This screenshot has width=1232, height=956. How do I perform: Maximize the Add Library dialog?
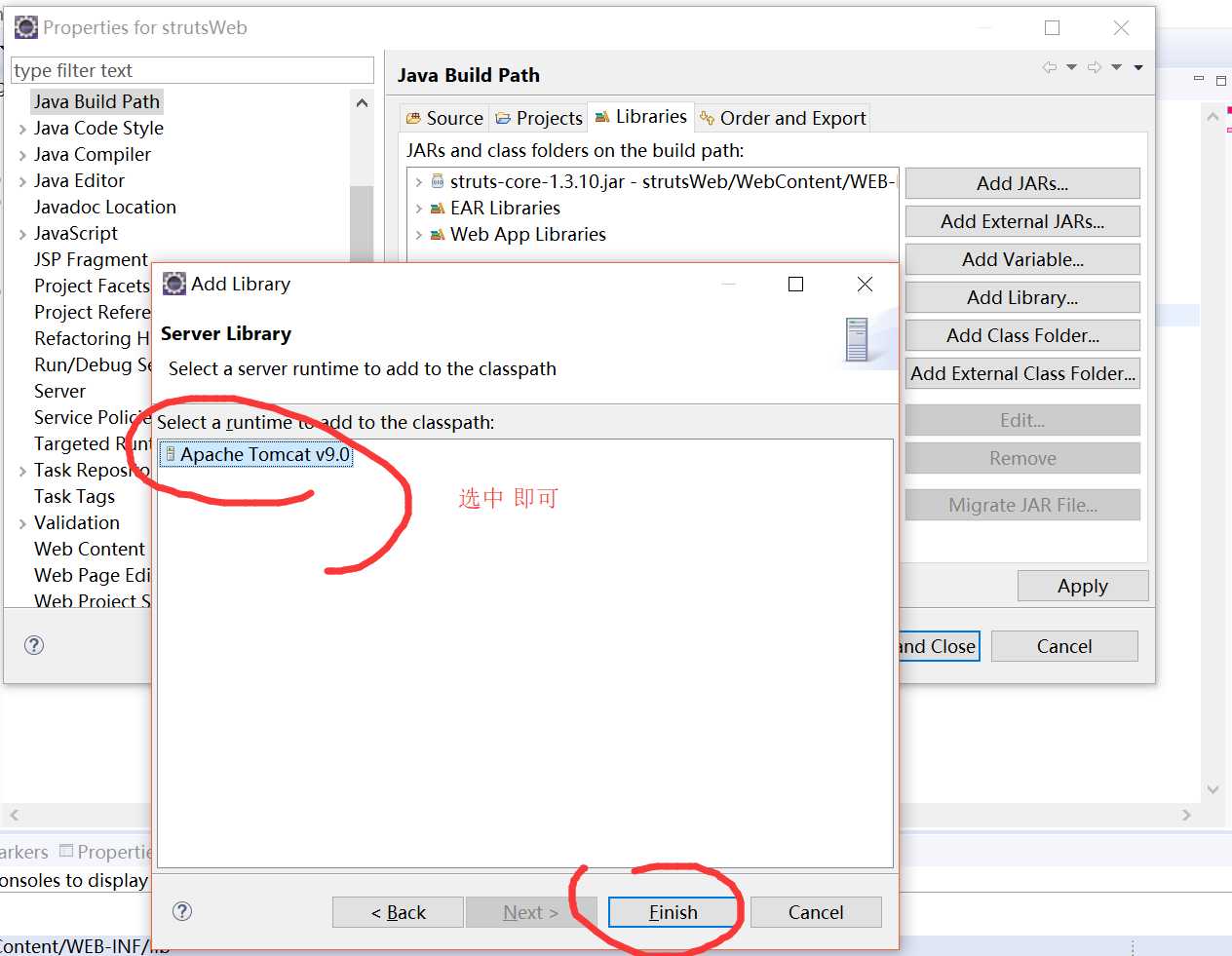point(795,284)
